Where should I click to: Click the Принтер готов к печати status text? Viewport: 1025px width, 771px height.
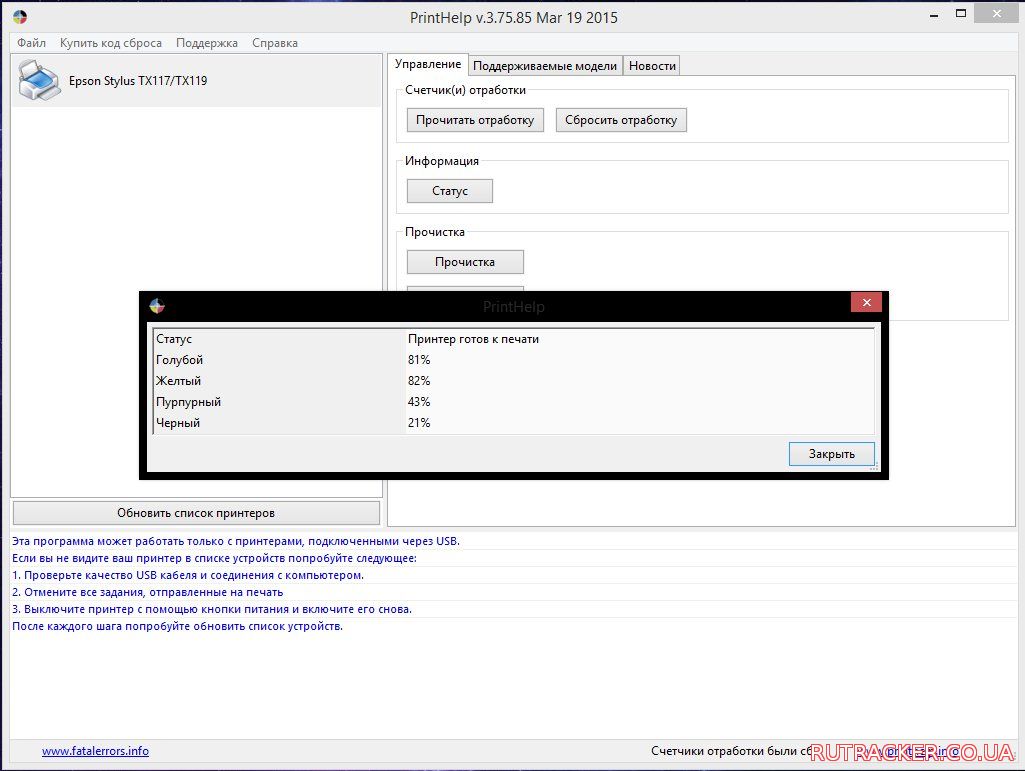pyautogui.click(x=473, y=339)
